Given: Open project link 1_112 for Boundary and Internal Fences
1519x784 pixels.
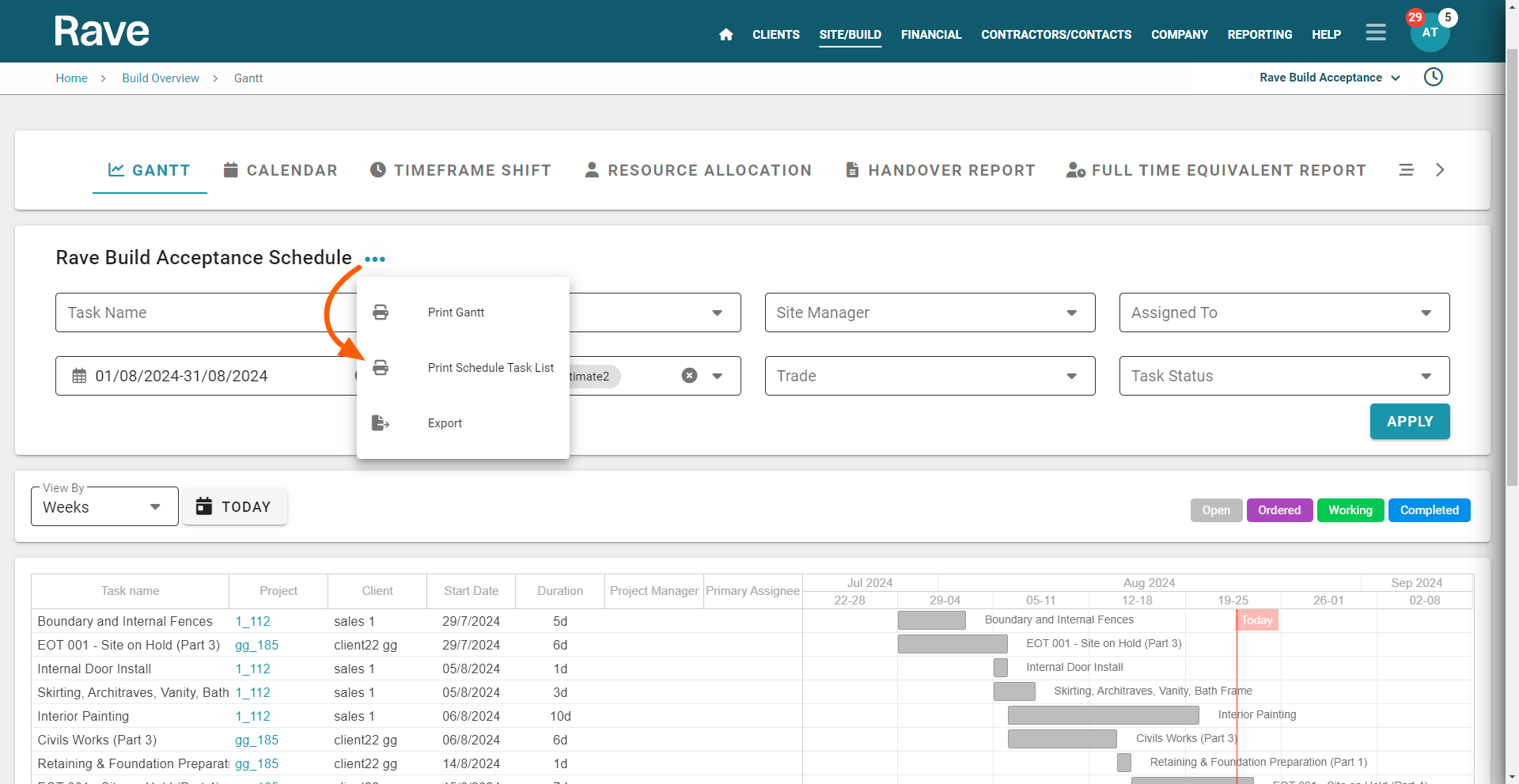Looking at the screenshot, I should pos(252,621).
